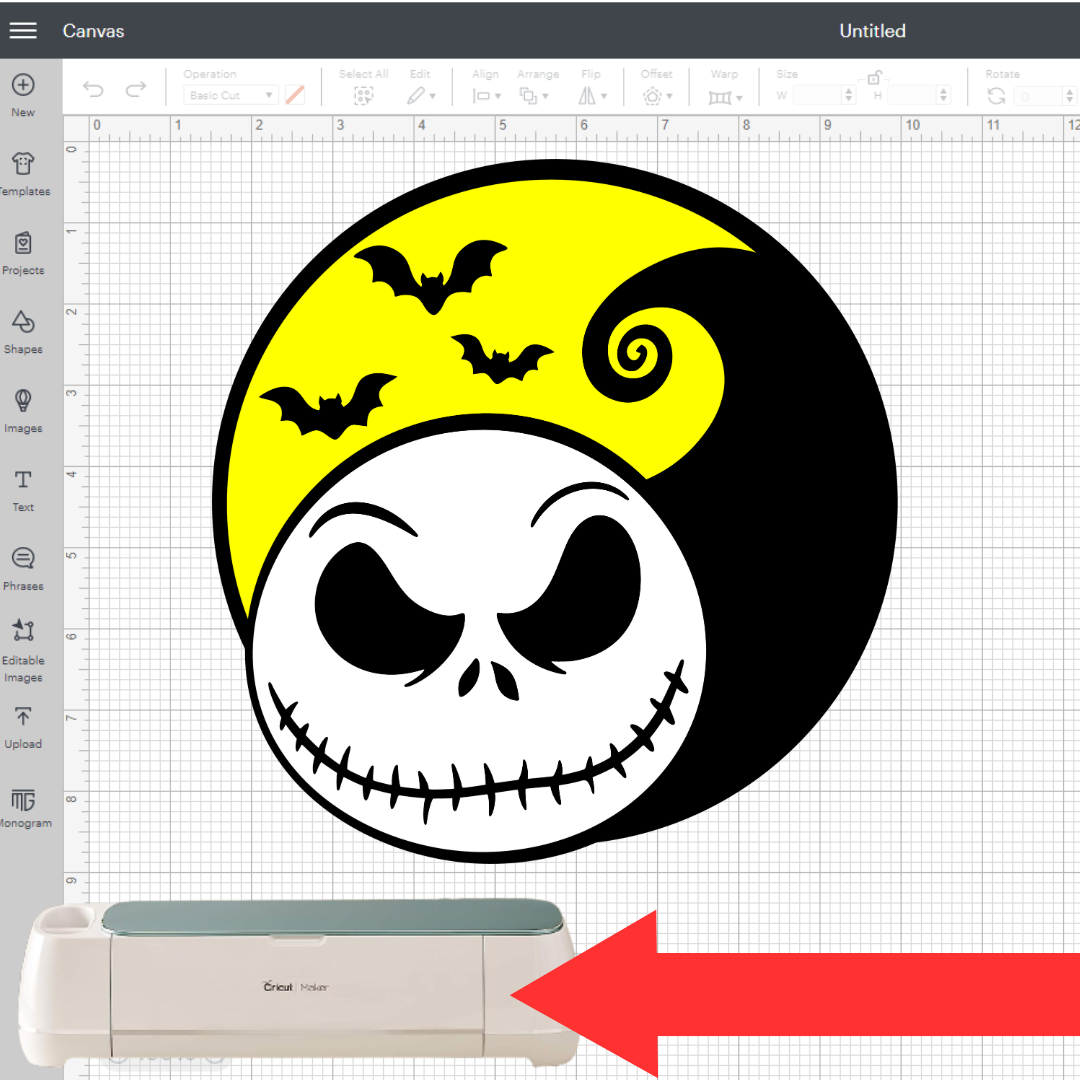Click the Flip mirror icon

point(587,96)
